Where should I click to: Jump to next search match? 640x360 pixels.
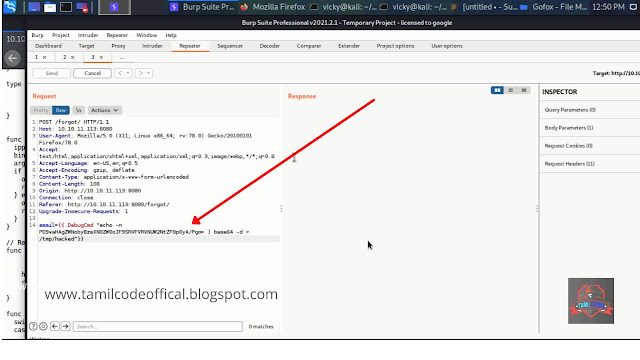[65, 326]
